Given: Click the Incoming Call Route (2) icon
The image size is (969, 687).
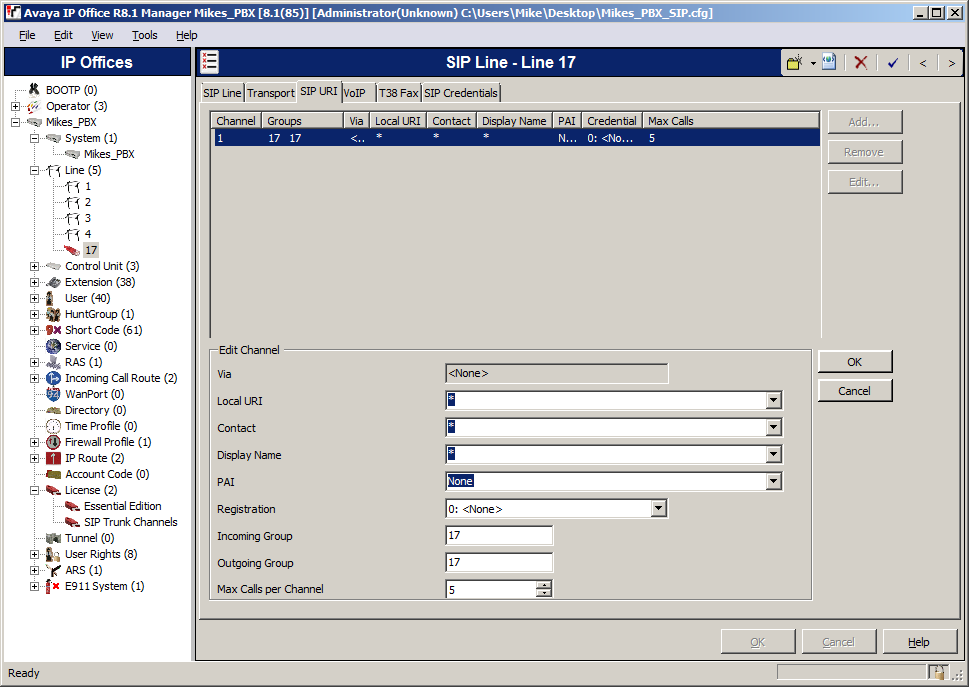Looking at the screenshot, I should pos(54,379).
